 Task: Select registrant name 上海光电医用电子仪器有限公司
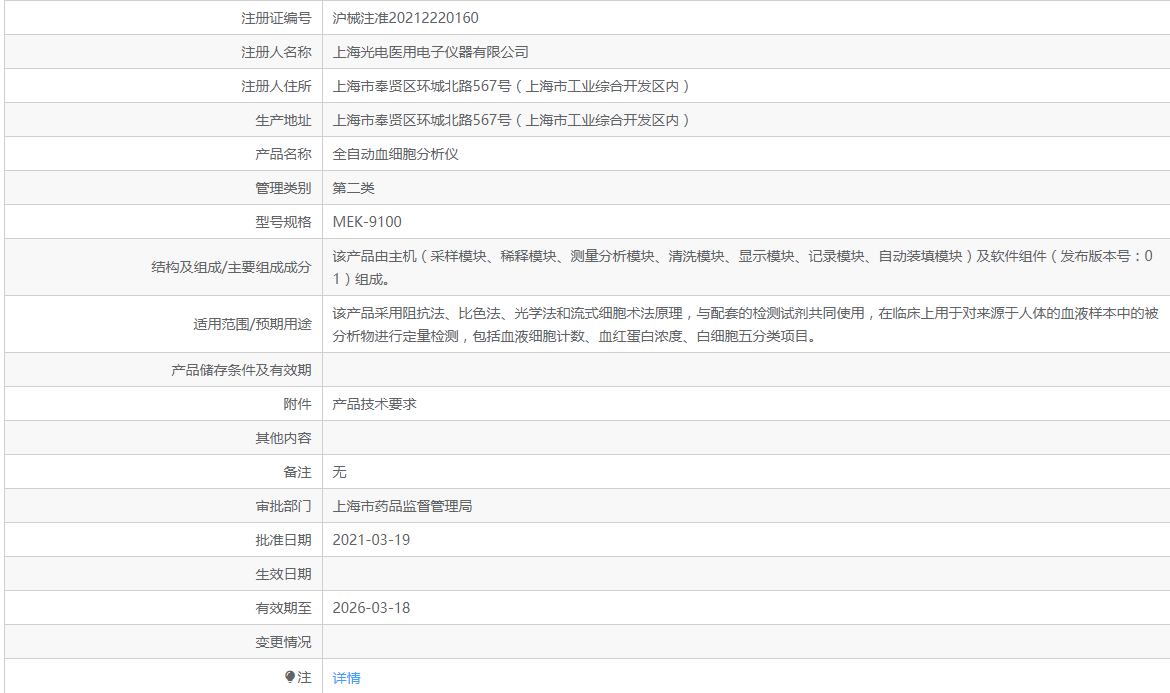tap(431, 52)
